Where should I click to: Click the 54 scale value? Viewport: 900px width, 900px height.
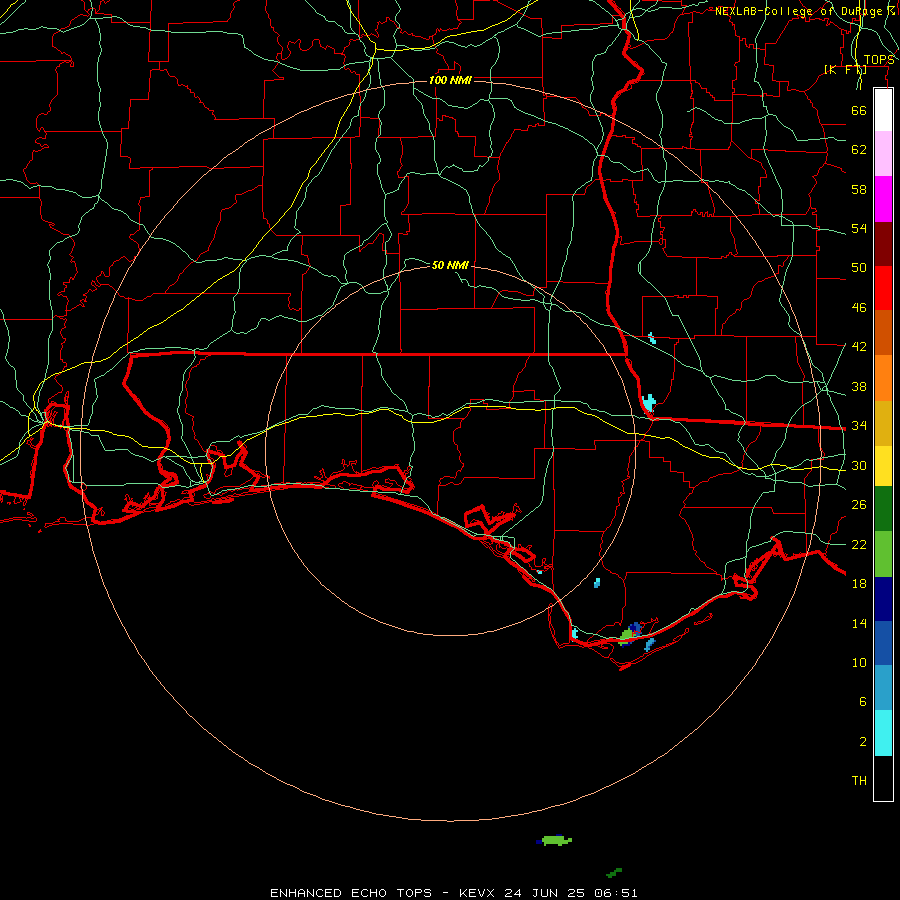(859, 228)
